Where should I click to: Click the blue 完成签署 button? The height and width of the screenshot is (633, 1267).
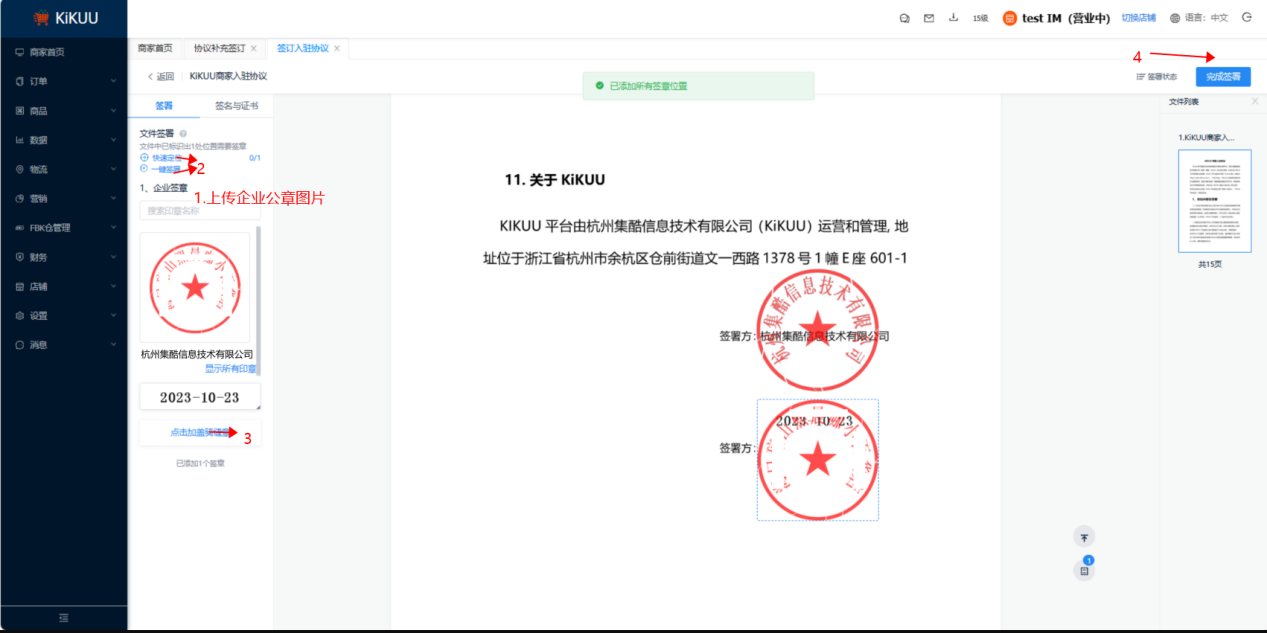click(1223, 76)
